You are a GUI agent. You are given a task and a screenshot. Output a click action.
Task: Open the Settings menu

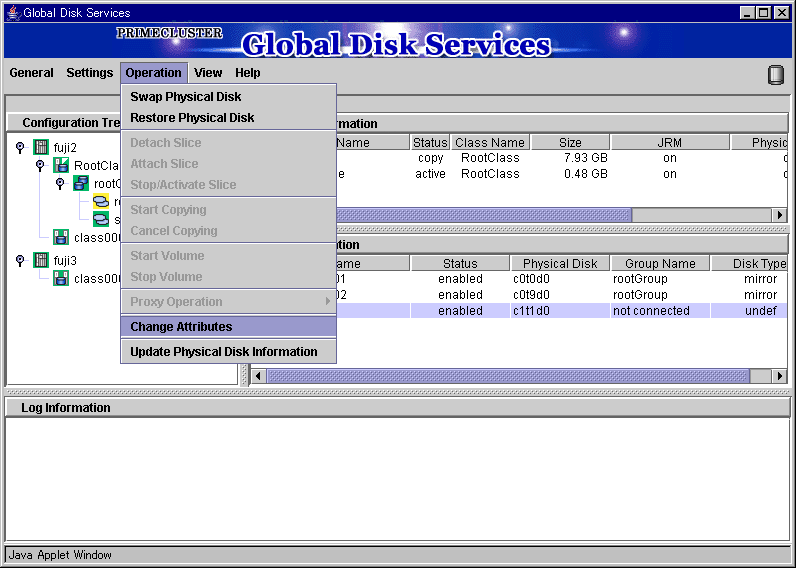(90, 73)
